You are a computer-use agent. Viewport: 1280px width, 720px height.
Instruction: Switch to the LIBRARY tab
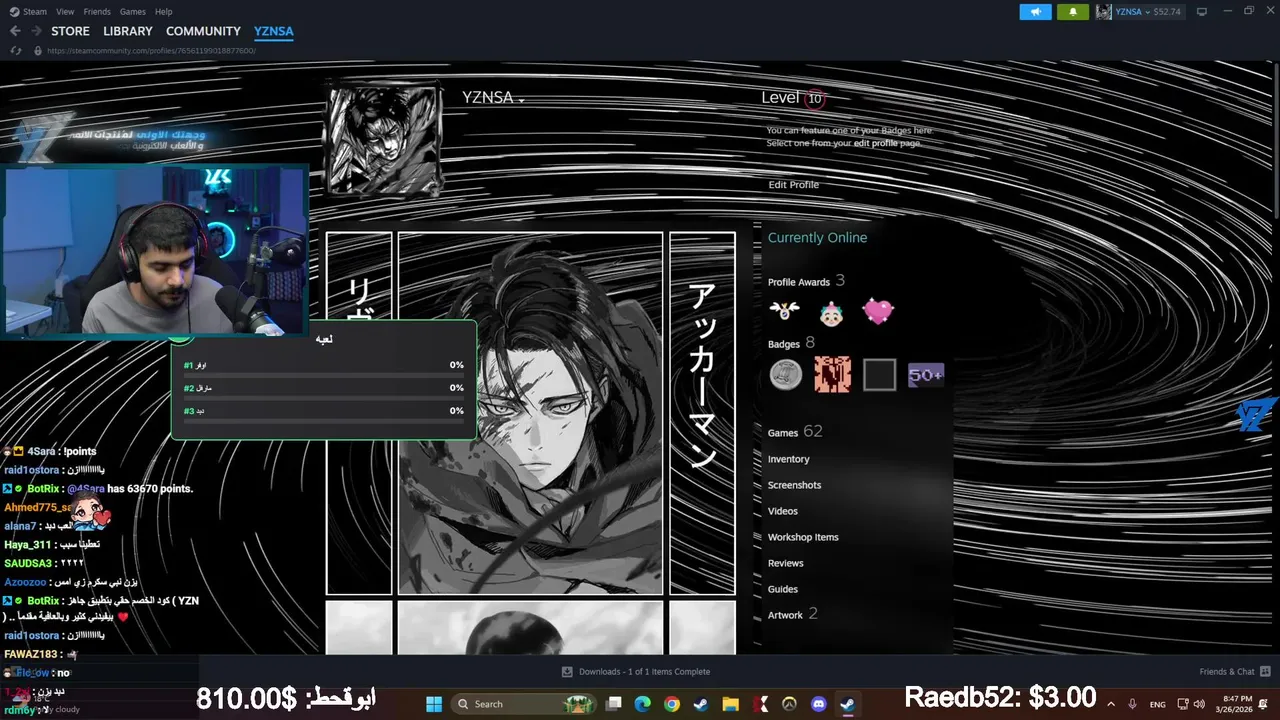128,31
